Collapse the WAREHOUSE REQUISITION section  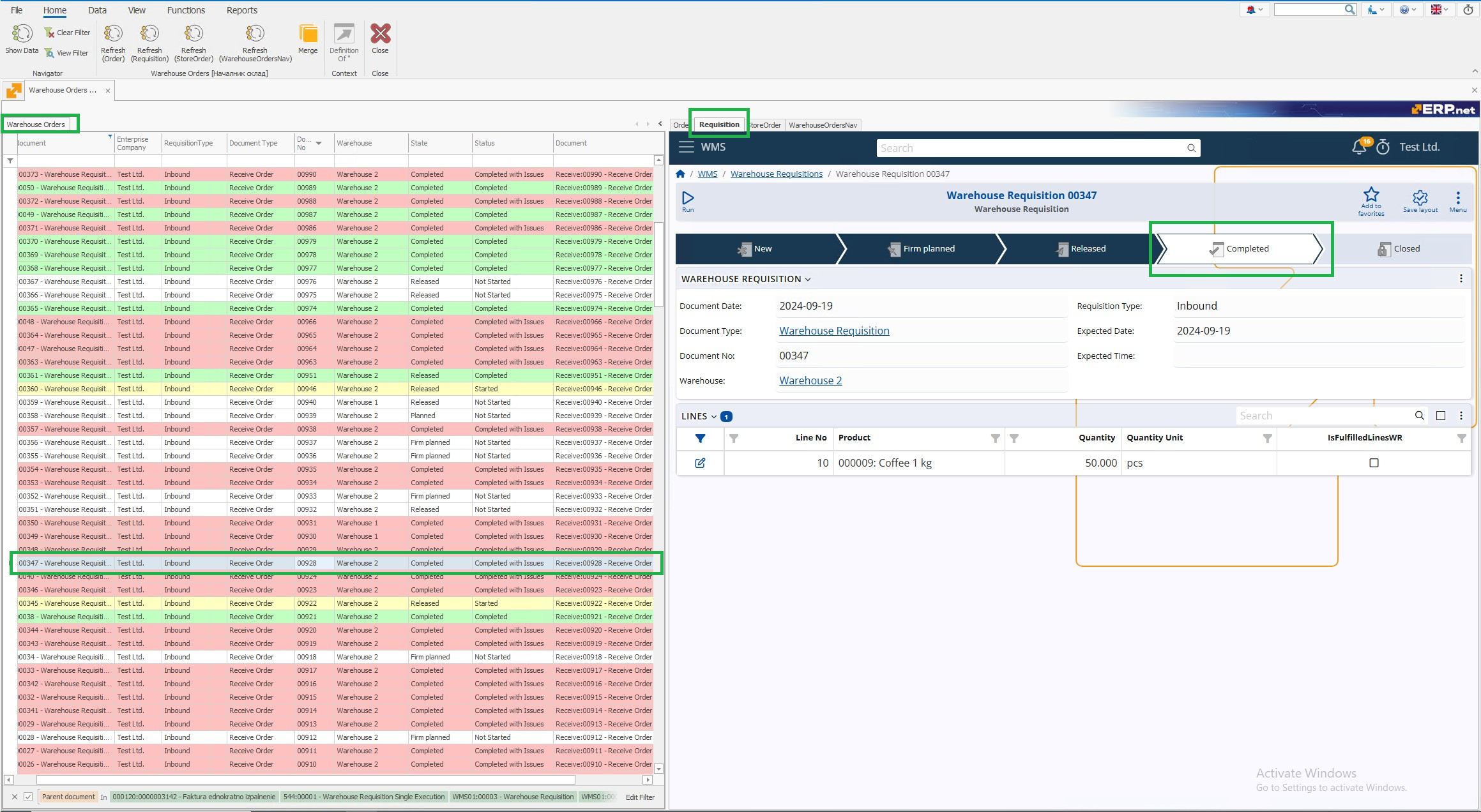[809, 279]
